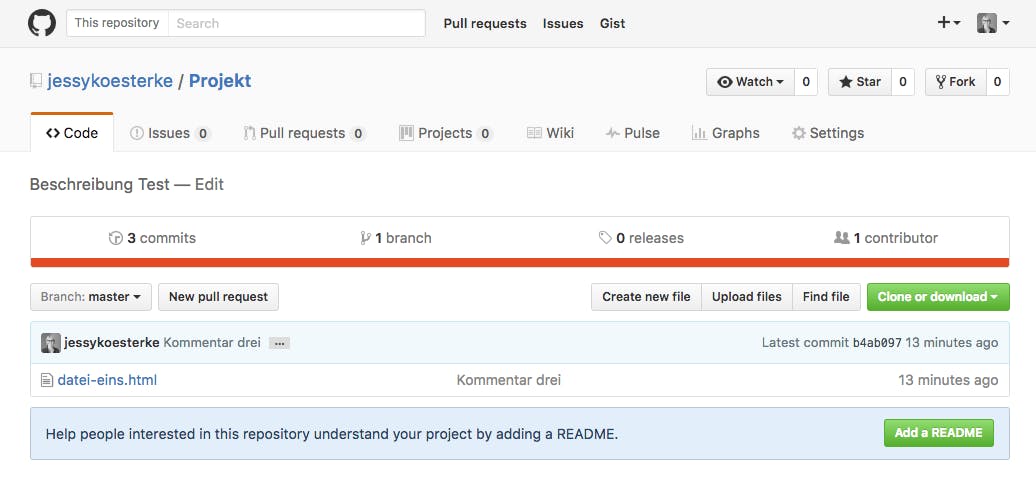Click the committer avatar thumbnail
Viewport: 1036px width, 488px height.
(x=51, y=343)
